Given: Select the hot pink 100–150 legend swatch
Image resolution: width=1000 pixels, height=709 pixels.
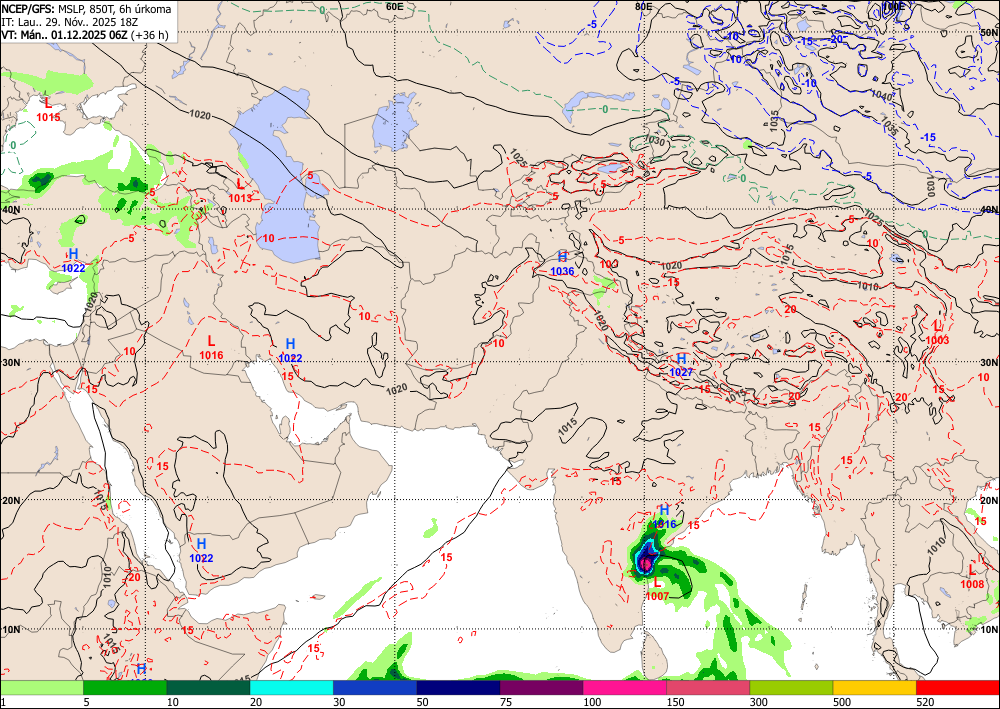Looking at the screenshot, I should point(625,687).
